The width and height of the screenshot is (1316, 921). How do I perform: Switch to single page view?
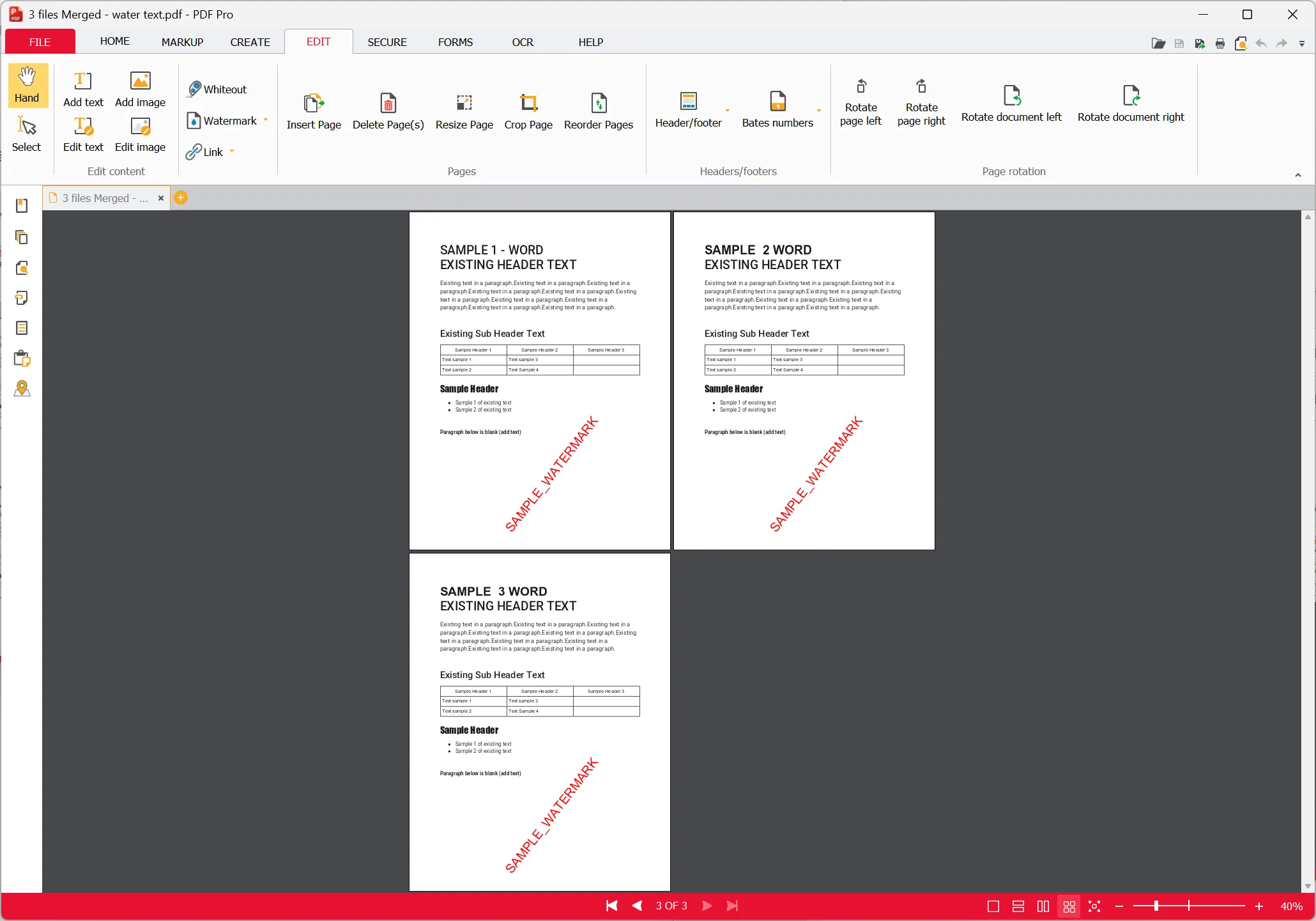click(993, 906)
